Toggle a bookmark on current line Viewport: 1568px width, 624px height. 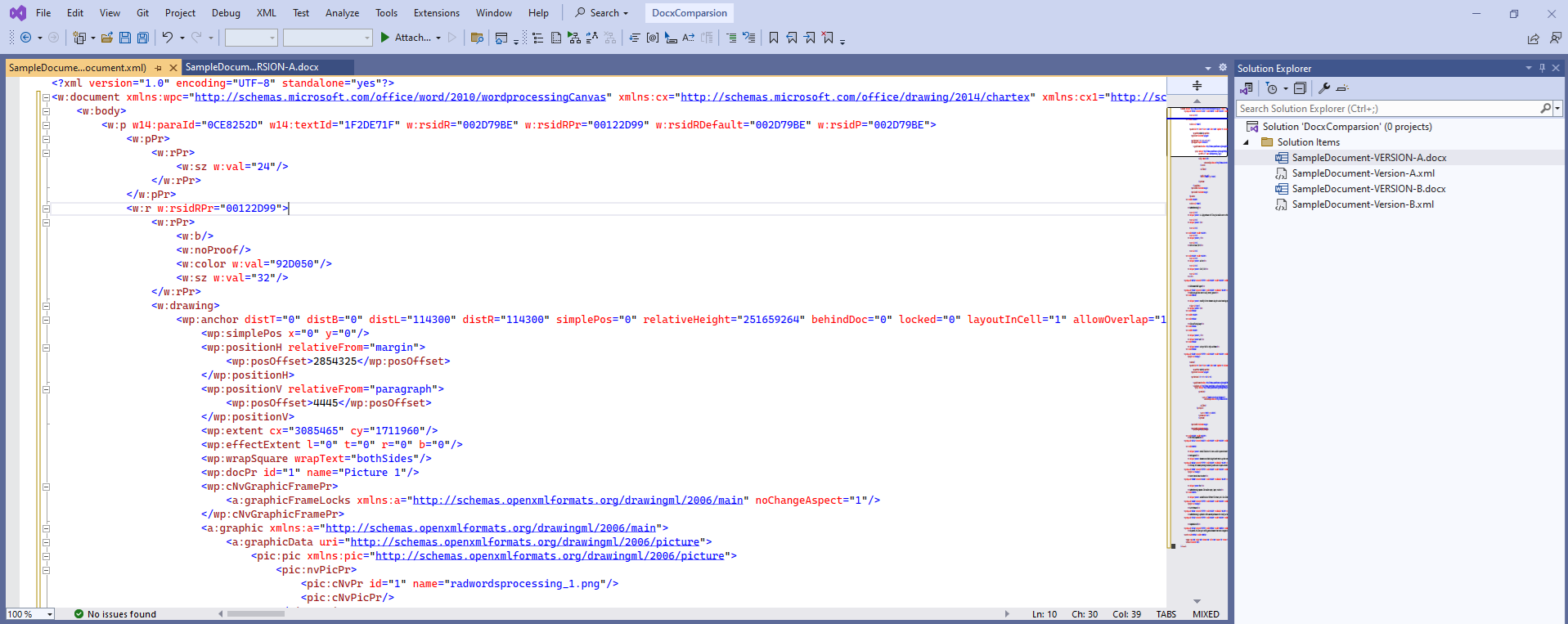[774, 38]
